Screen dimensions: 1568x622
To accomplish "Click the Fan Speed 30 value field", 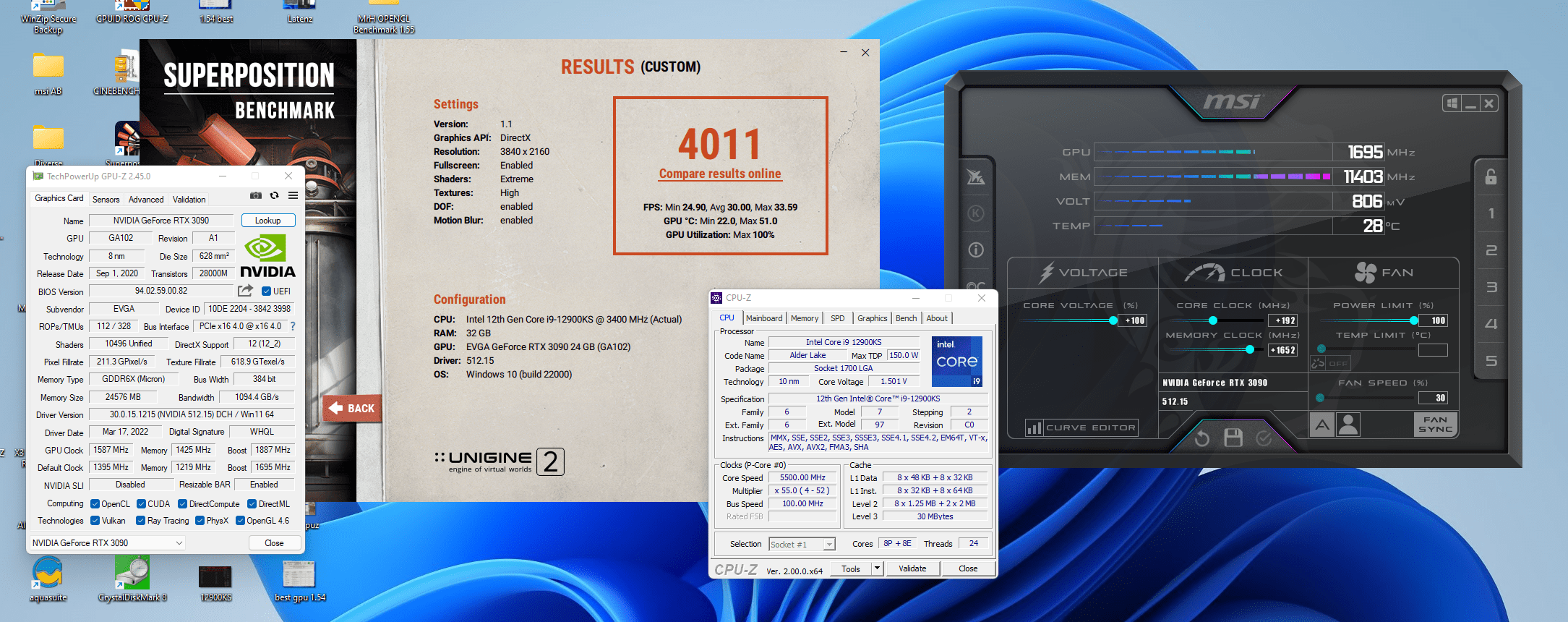I will [1433, 398].
